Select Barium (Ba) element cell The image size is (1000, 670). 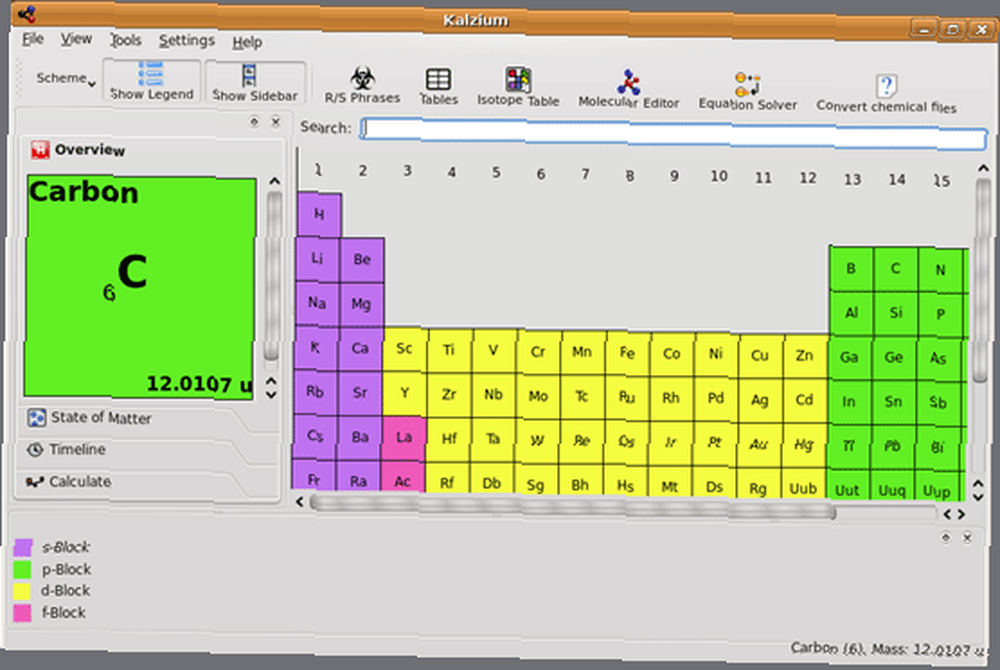coord(360,437)
